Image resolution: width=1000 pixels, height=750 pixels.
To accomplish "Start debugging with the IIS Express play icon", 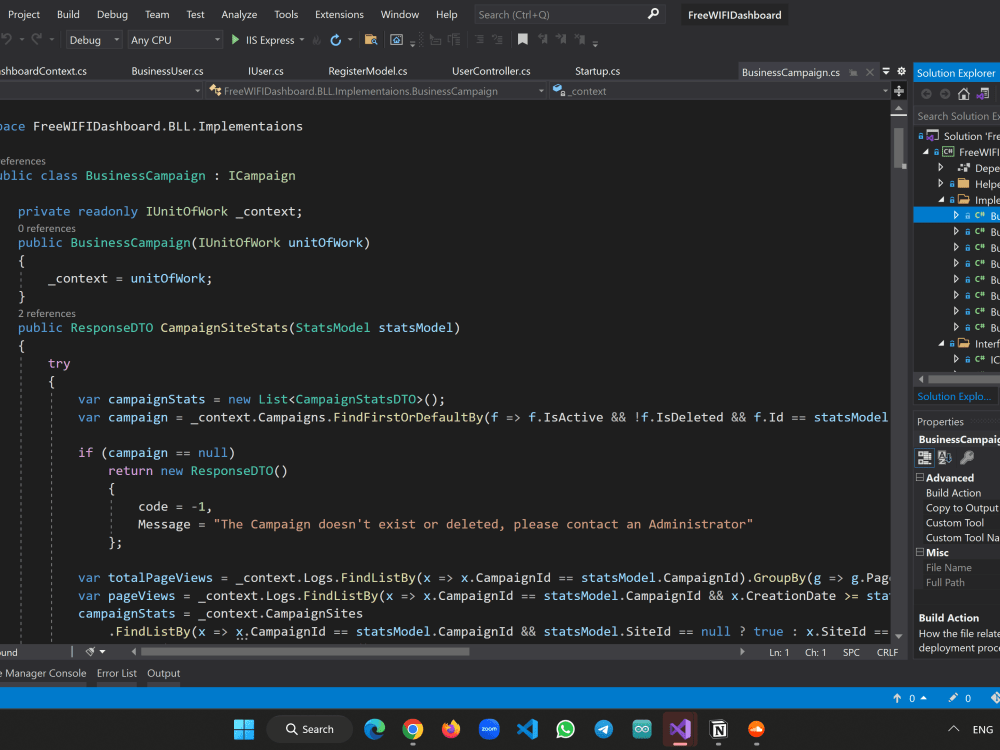I will click(235, 40).
